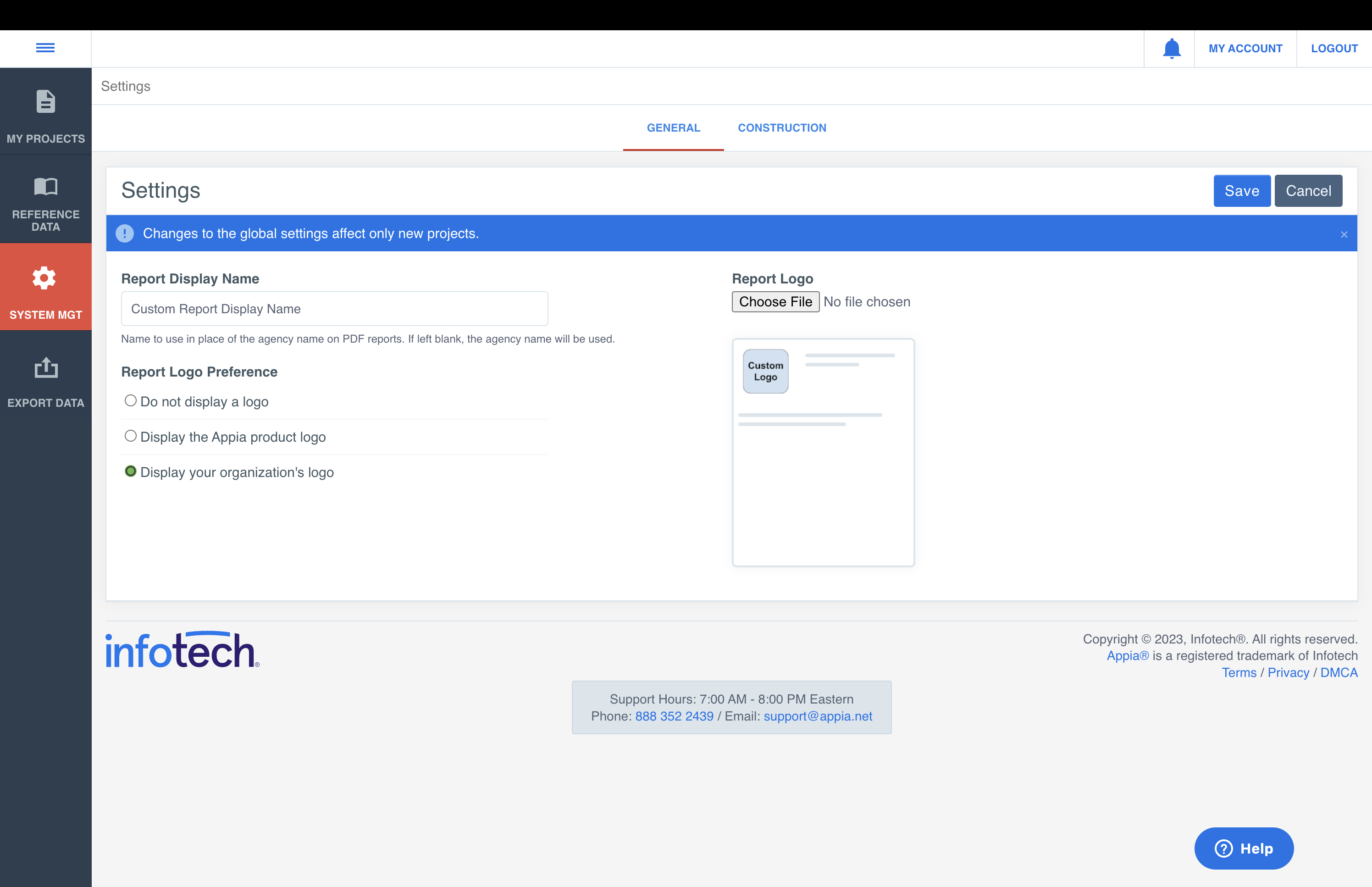Select Do not display a logo
This screenshot has width=1372, height=887.
point(131,401)
